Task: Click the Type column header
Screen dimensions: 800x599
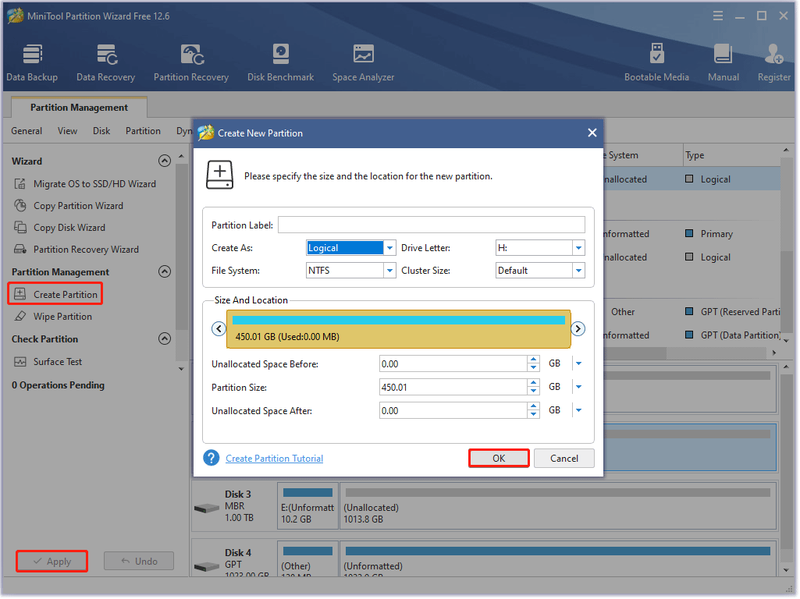Action: click(x=732, y=156)
